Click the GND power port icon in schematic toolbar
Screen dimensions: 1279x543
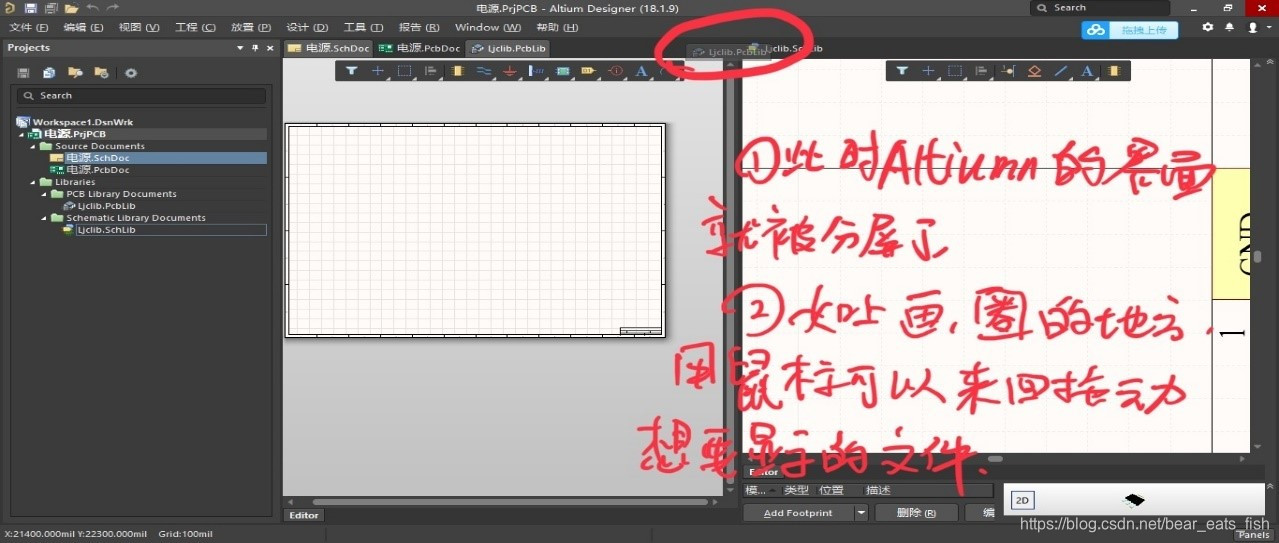(x=509, y=71)
